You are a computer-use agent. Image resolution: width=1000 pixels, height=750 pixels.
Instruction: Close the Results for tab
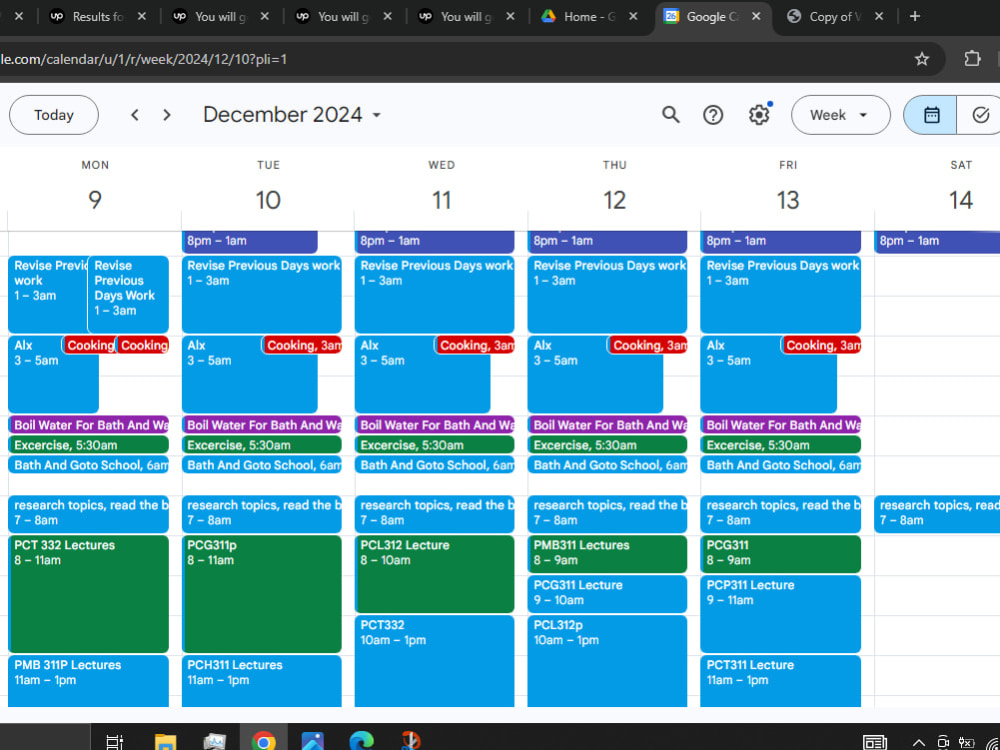[x=142, y=17]
